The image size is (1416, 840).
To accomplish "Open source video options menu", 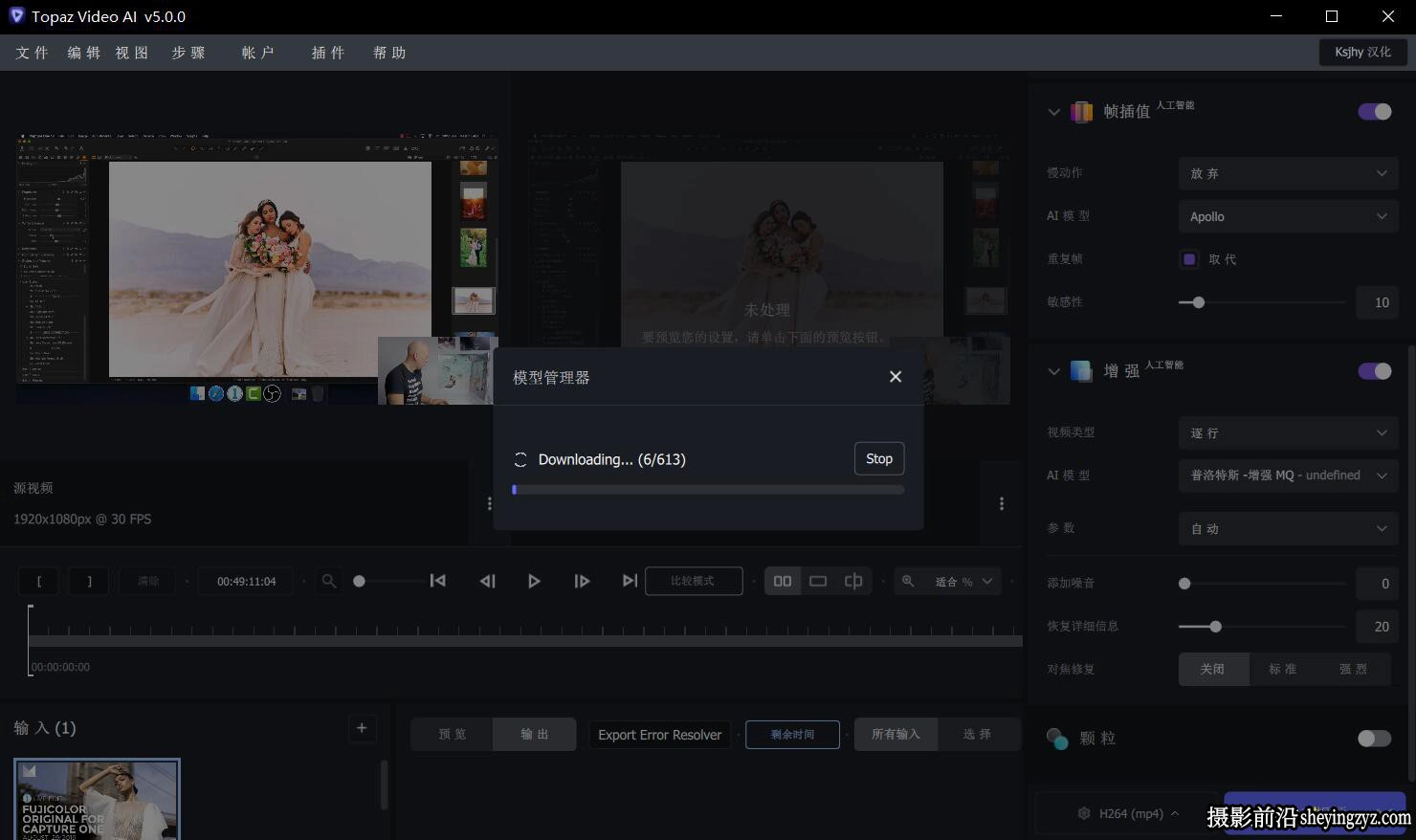I will point(490,503).
